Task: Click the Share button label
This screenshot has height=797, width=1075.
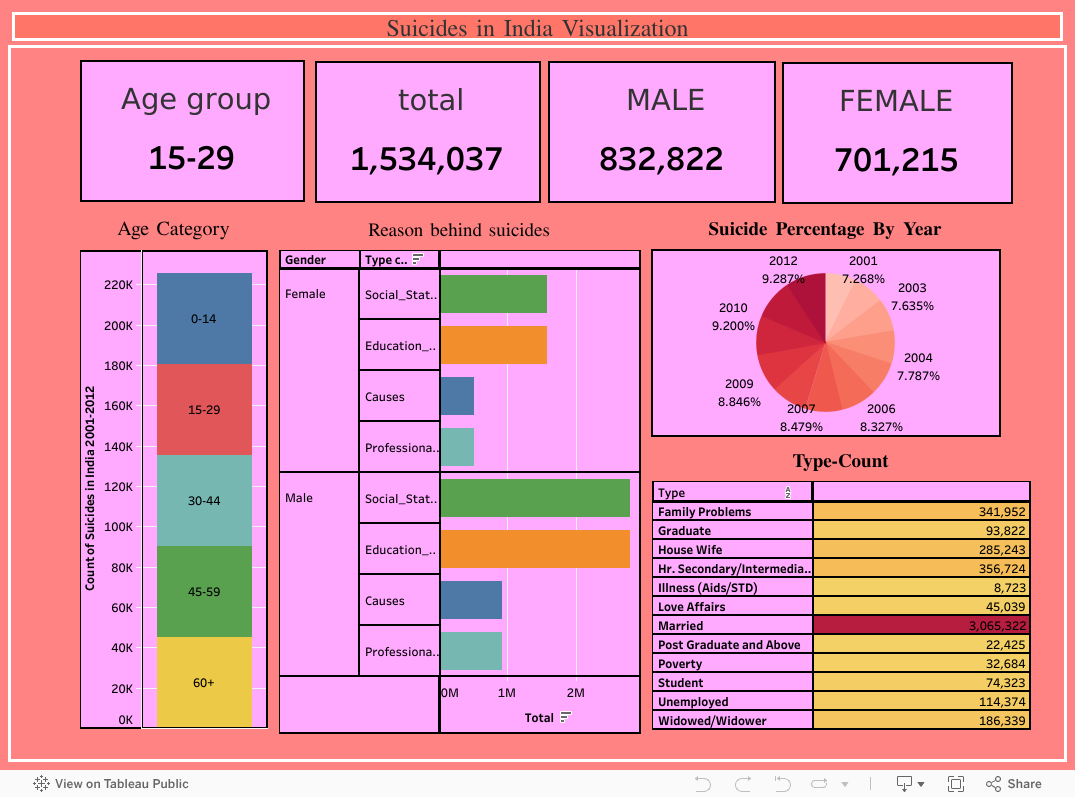Action: pyautogui.click(x=1023, y=784)
